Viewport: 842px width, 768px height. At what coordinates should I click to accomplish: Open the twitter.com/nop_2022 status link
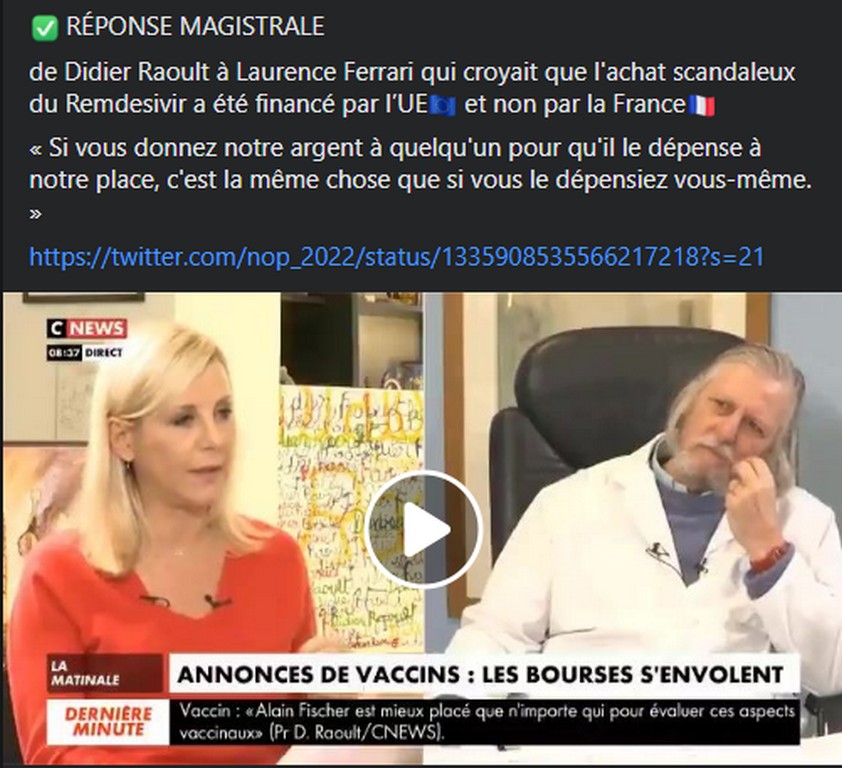point(396,257)
